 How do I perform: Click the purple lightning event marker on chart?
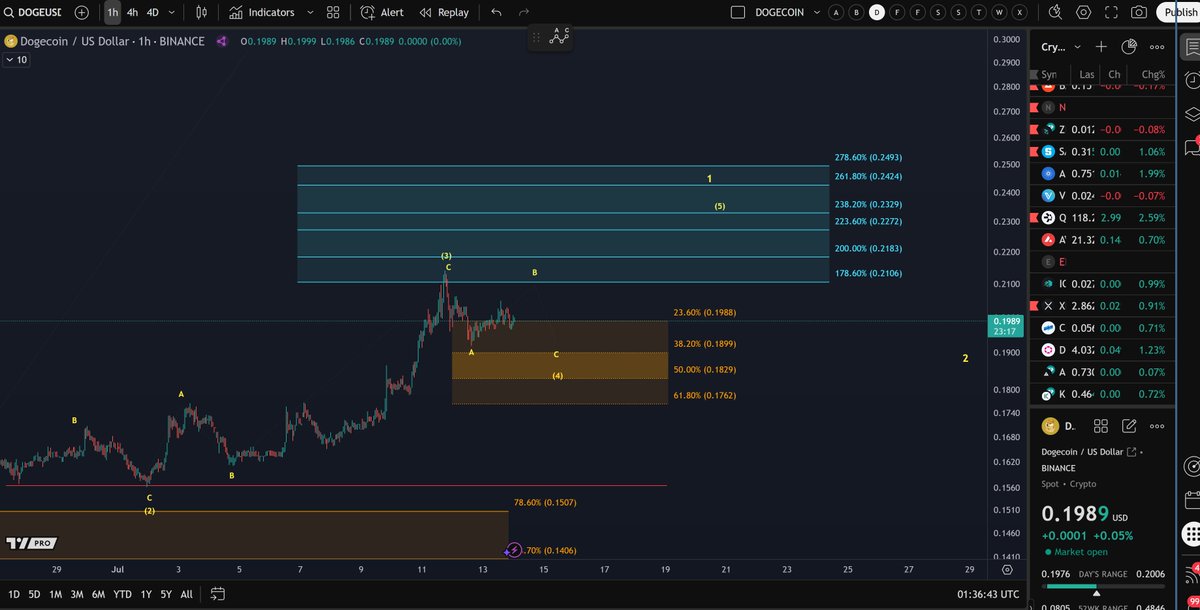513,549
